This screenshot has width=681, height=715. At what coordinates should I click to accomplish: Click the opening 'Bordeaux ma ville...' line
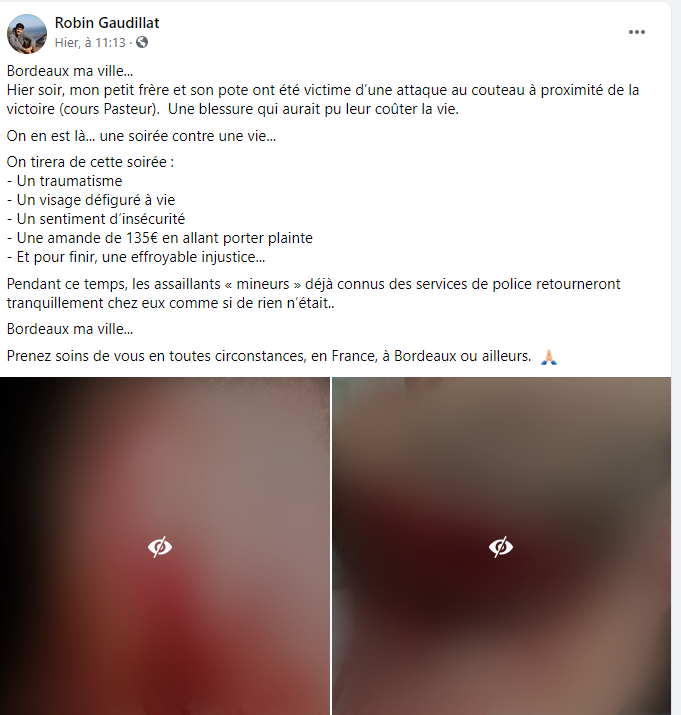pos(70,71)
